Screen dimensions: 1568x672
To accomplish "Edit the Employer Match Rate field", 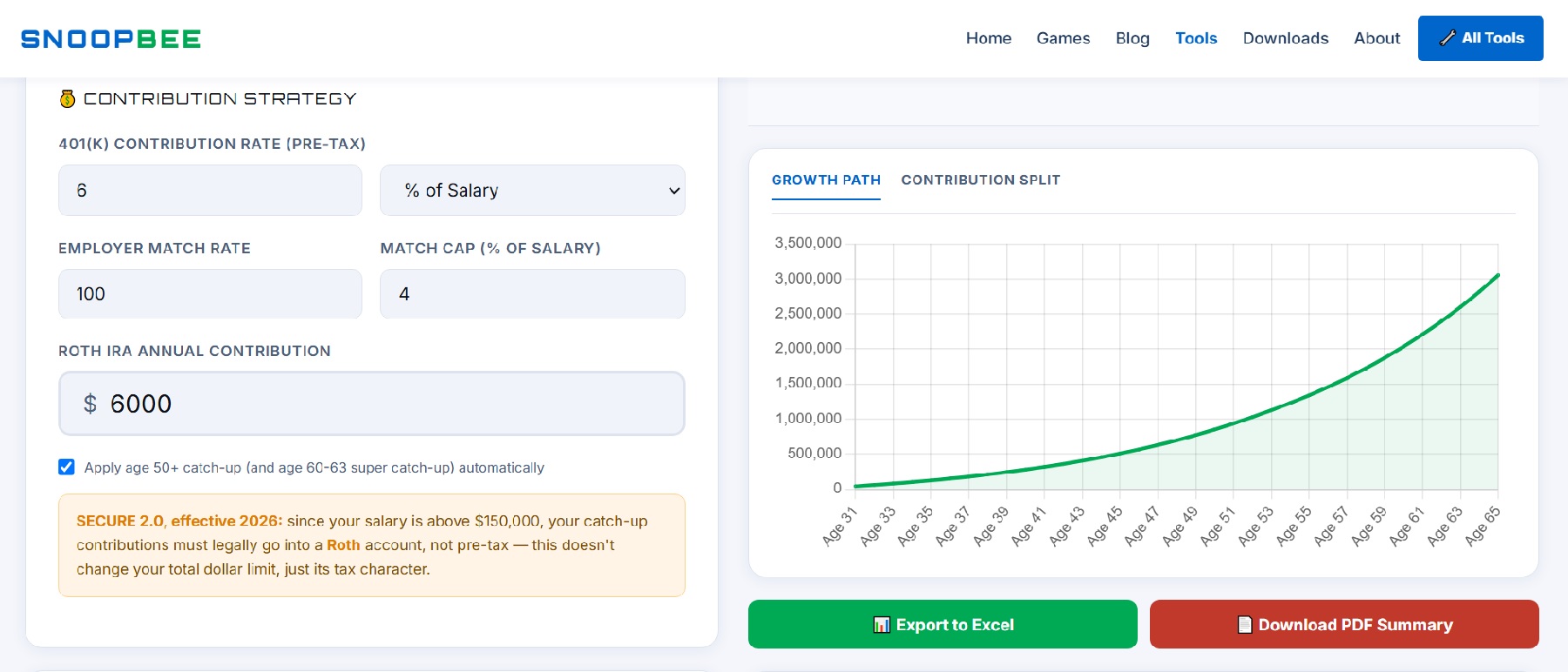I will [x=210, y=293].
